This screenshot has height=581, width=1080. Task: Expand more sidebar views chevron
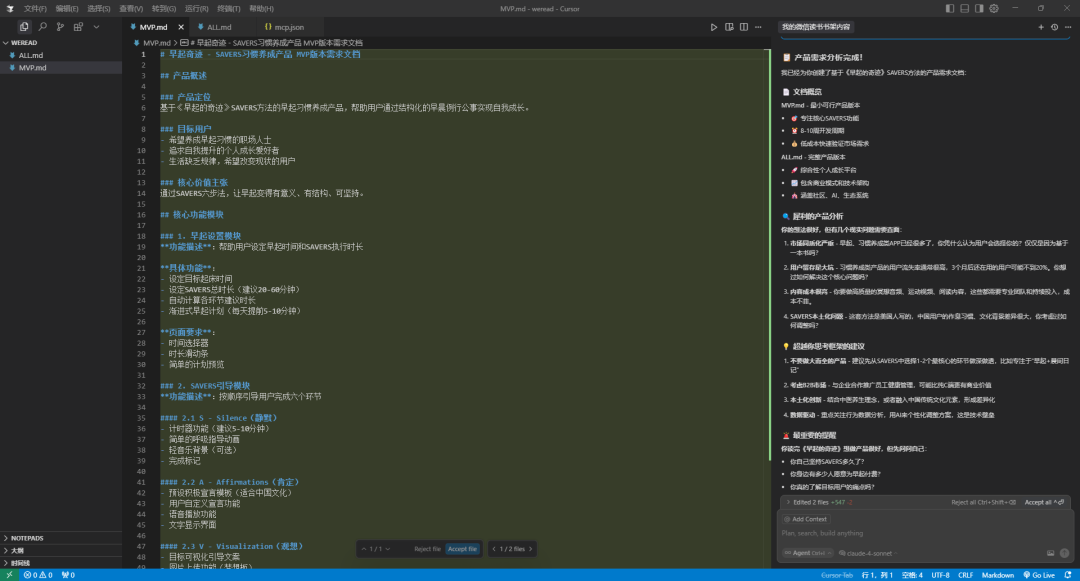point(96,27)
